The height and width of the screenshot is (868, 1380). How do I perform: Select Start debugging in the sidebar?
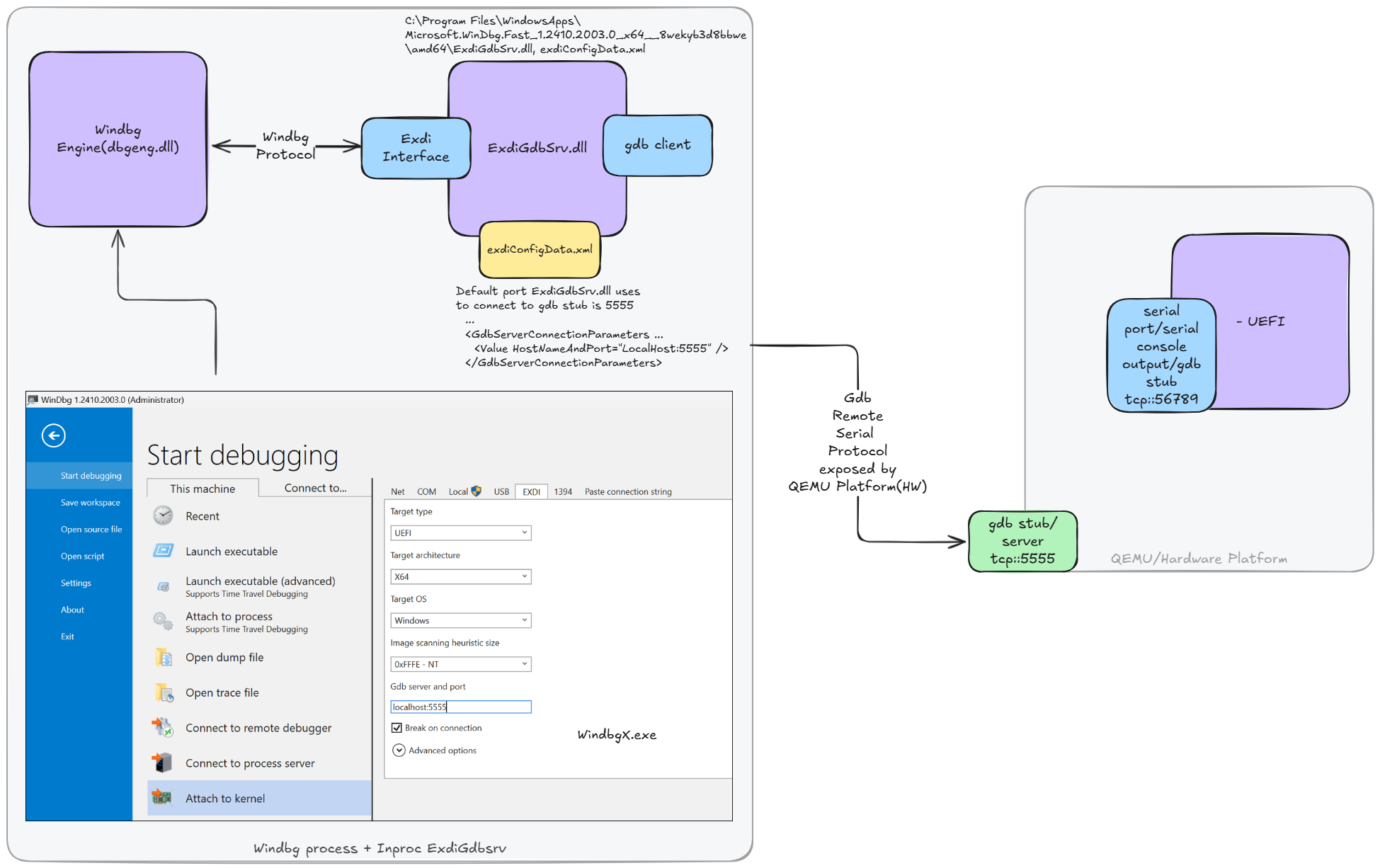click(79, 476)
